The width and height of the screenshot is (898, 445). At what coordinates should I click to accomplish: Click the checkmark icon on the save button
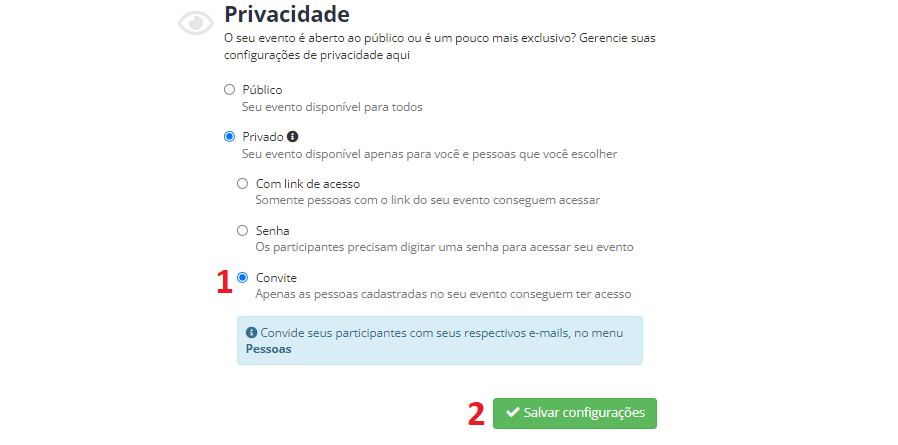click(513, 412)
